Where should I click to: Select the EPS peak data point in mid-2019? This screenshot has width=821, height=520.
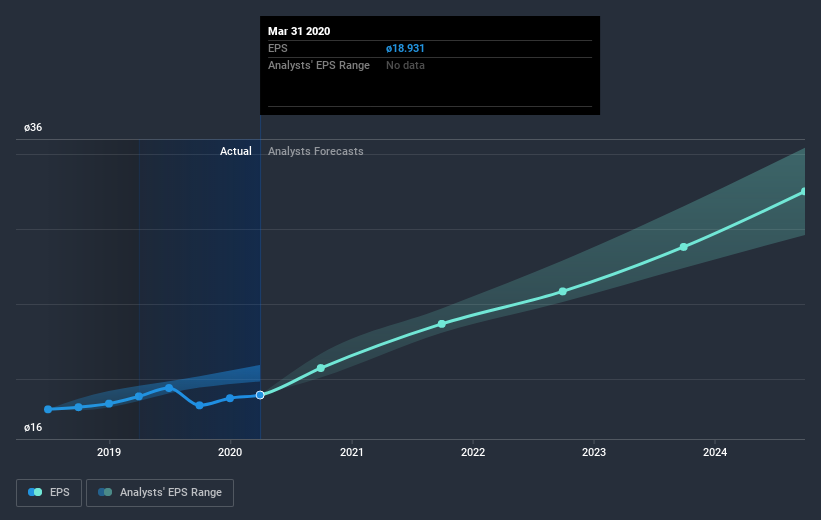[x=169, y=388]
